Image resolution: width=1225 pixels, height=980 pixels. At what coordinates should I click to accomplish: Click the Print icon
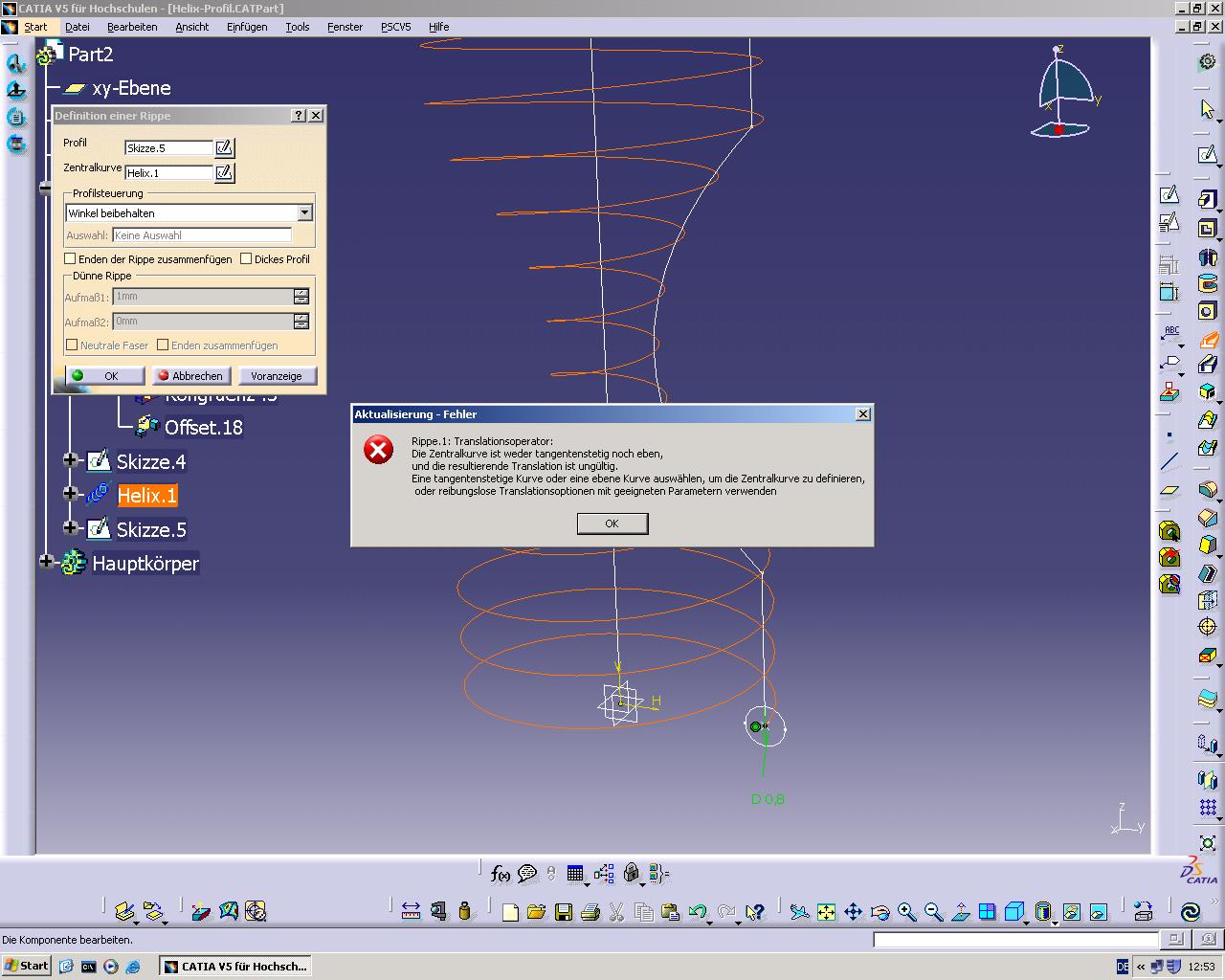(x=590, y=912)
